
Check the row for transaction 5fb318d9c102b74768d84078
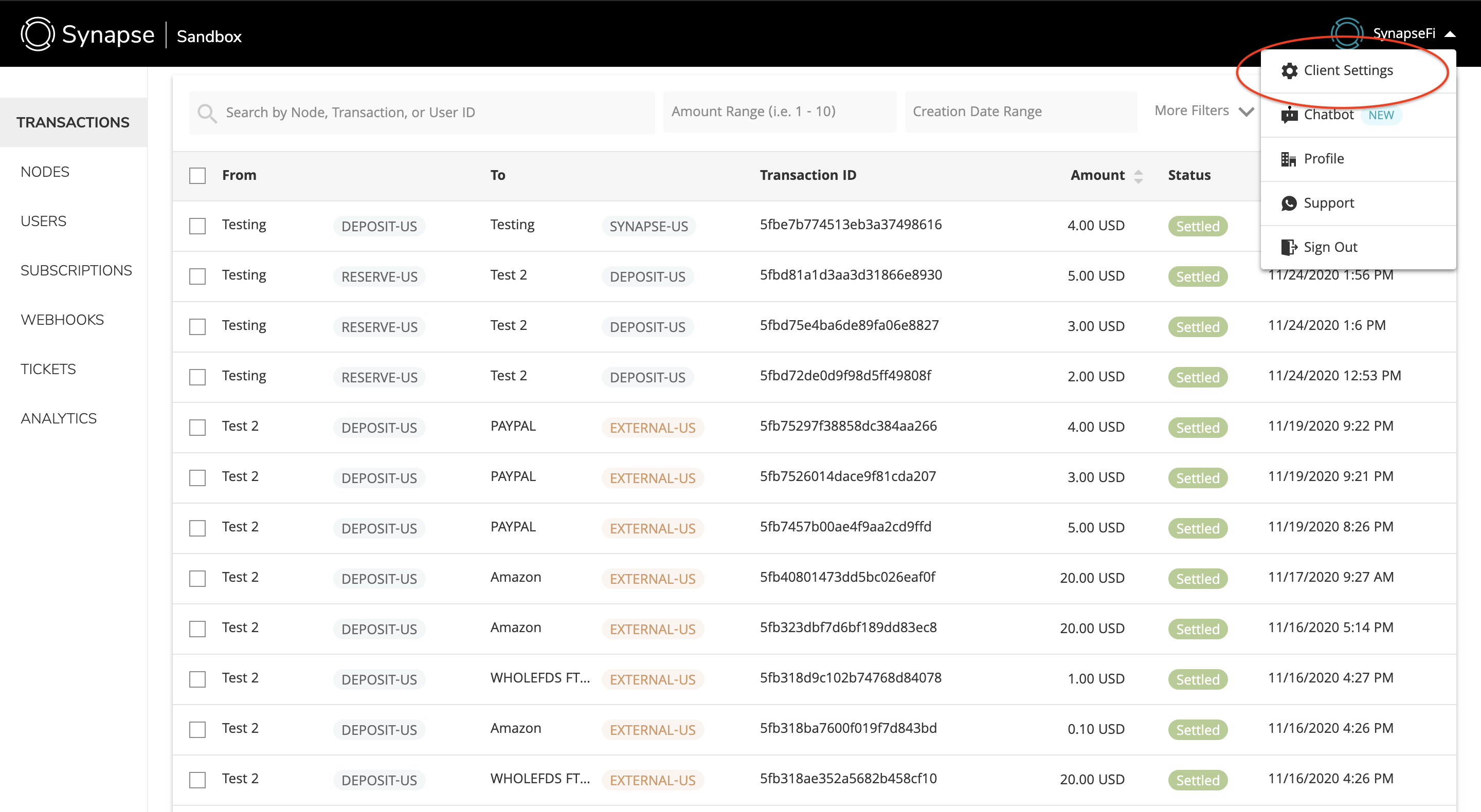197,679
